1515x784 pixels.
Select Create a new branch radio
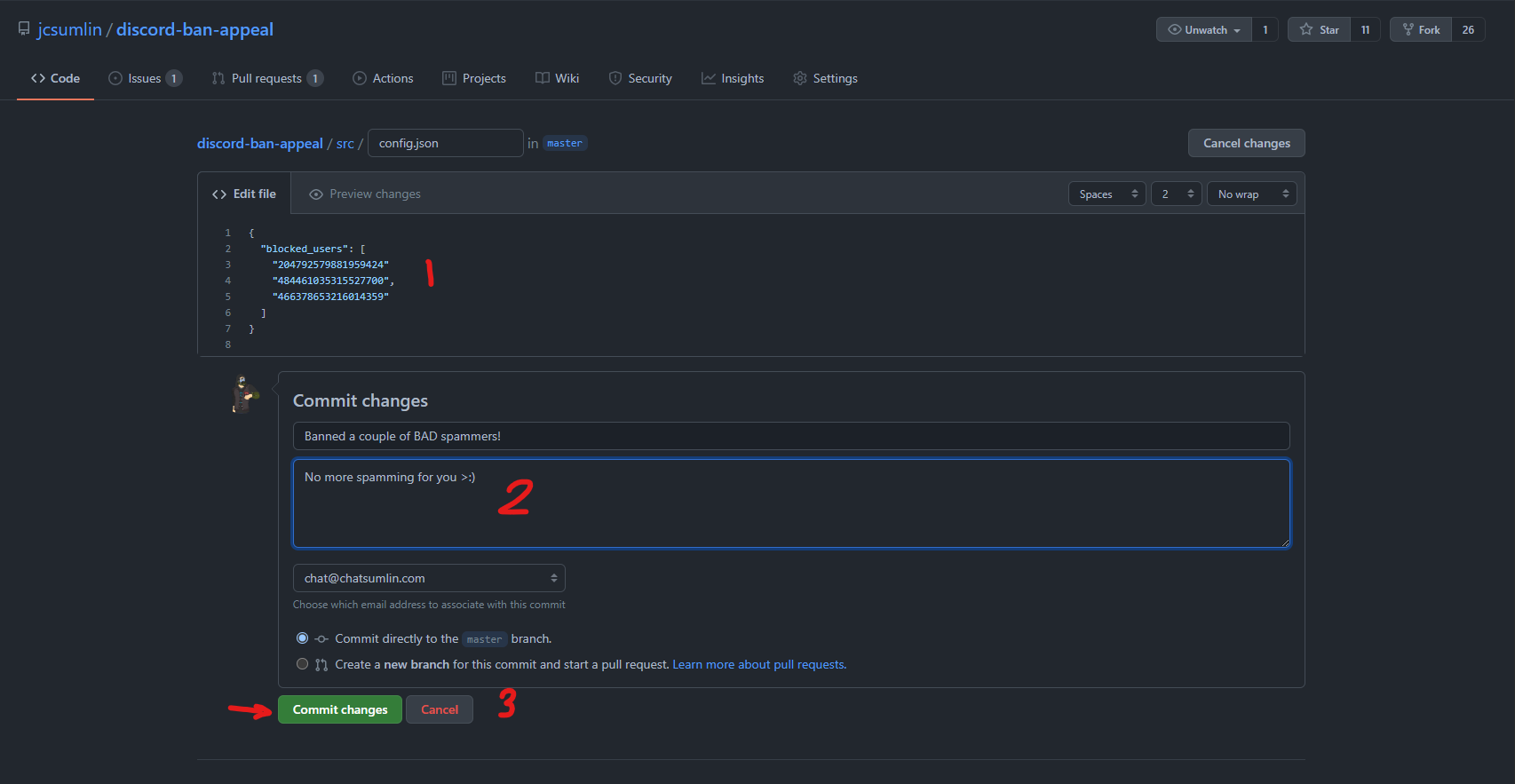302,664
